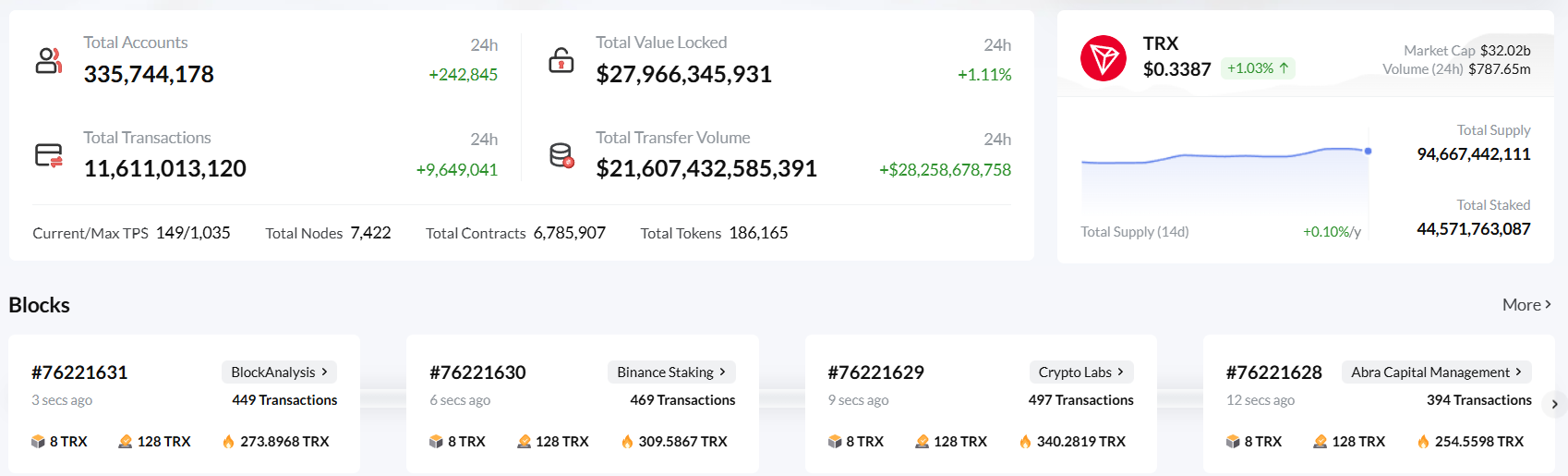Image resolution: width=1568 pixels, height=476 pixels.
Task: Click the Total Value Locked padlock icon
Action: [x=561, y=61]
